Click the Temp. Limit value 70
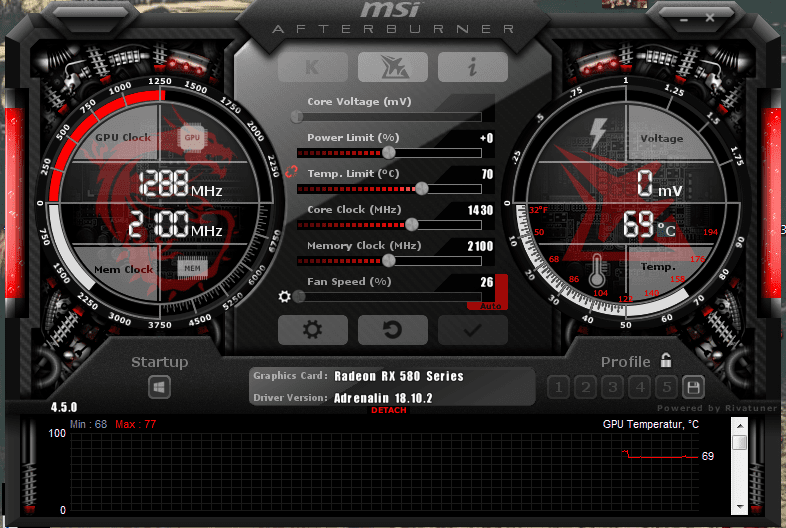The image size is (786, 528). 487,174
